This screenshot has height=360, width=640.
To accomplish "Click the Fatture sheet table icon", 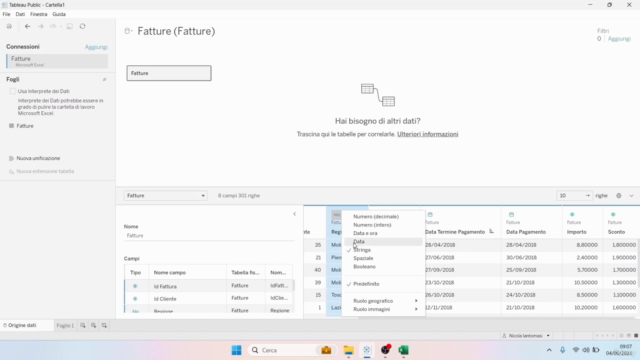I will coord(11,126).
